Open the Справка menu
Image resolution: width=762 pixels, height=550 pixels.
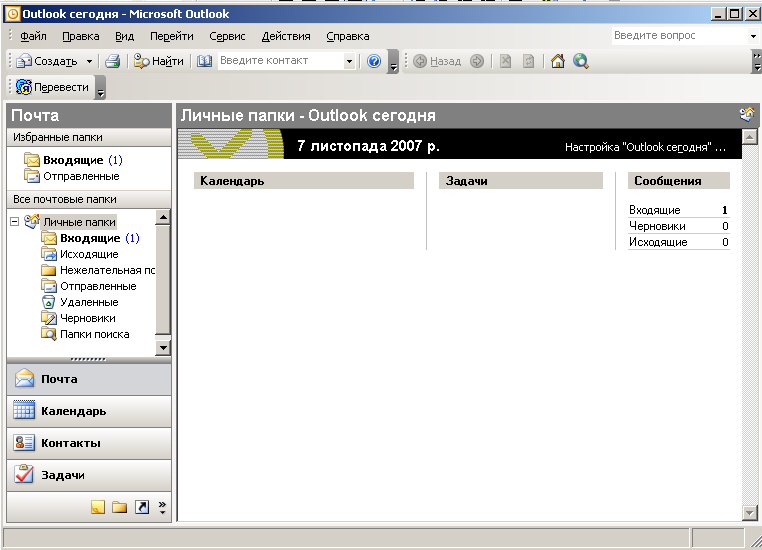point(347,36)
